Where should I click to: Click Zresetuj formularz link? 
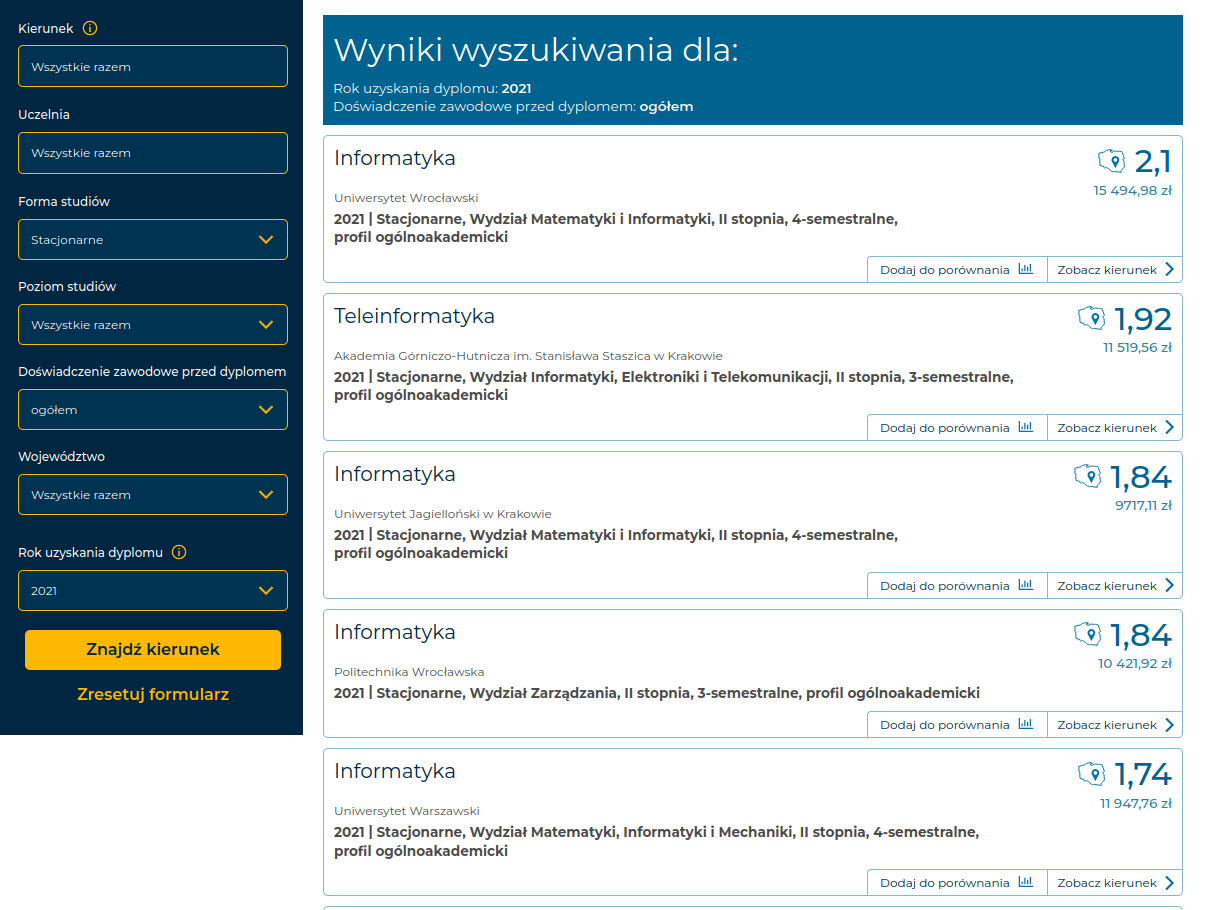[153, 694]
